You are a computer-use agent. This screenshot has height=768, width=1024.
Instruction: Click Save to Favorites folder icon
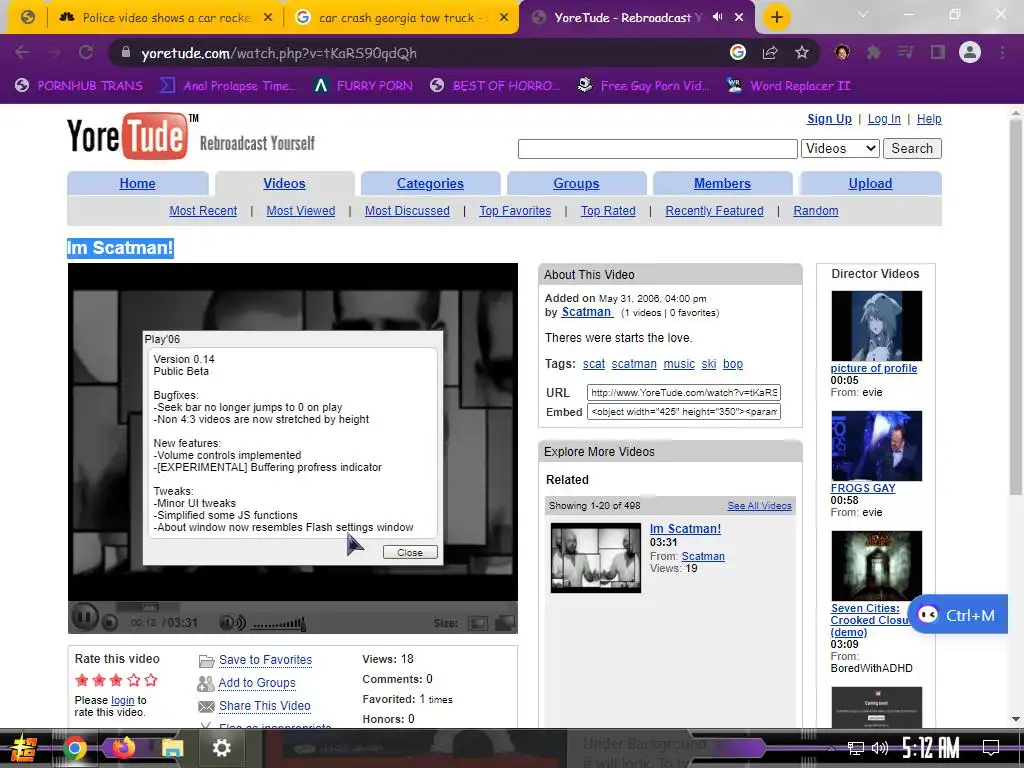pos(206,661)
